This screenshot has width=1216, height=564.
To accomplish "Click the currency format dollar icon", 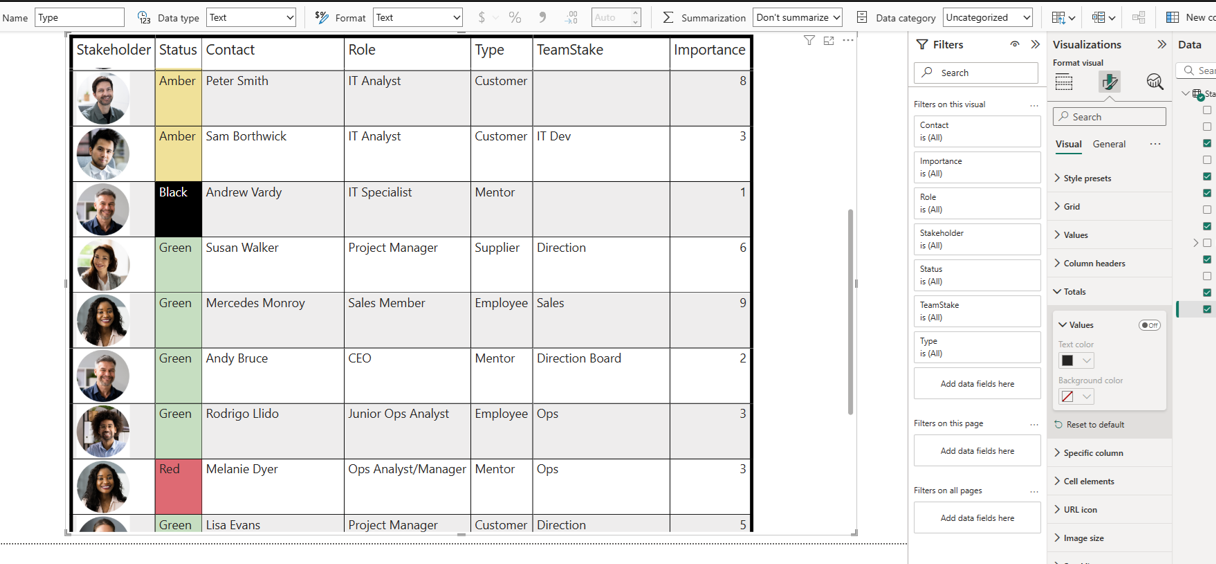I will (482, 17).
